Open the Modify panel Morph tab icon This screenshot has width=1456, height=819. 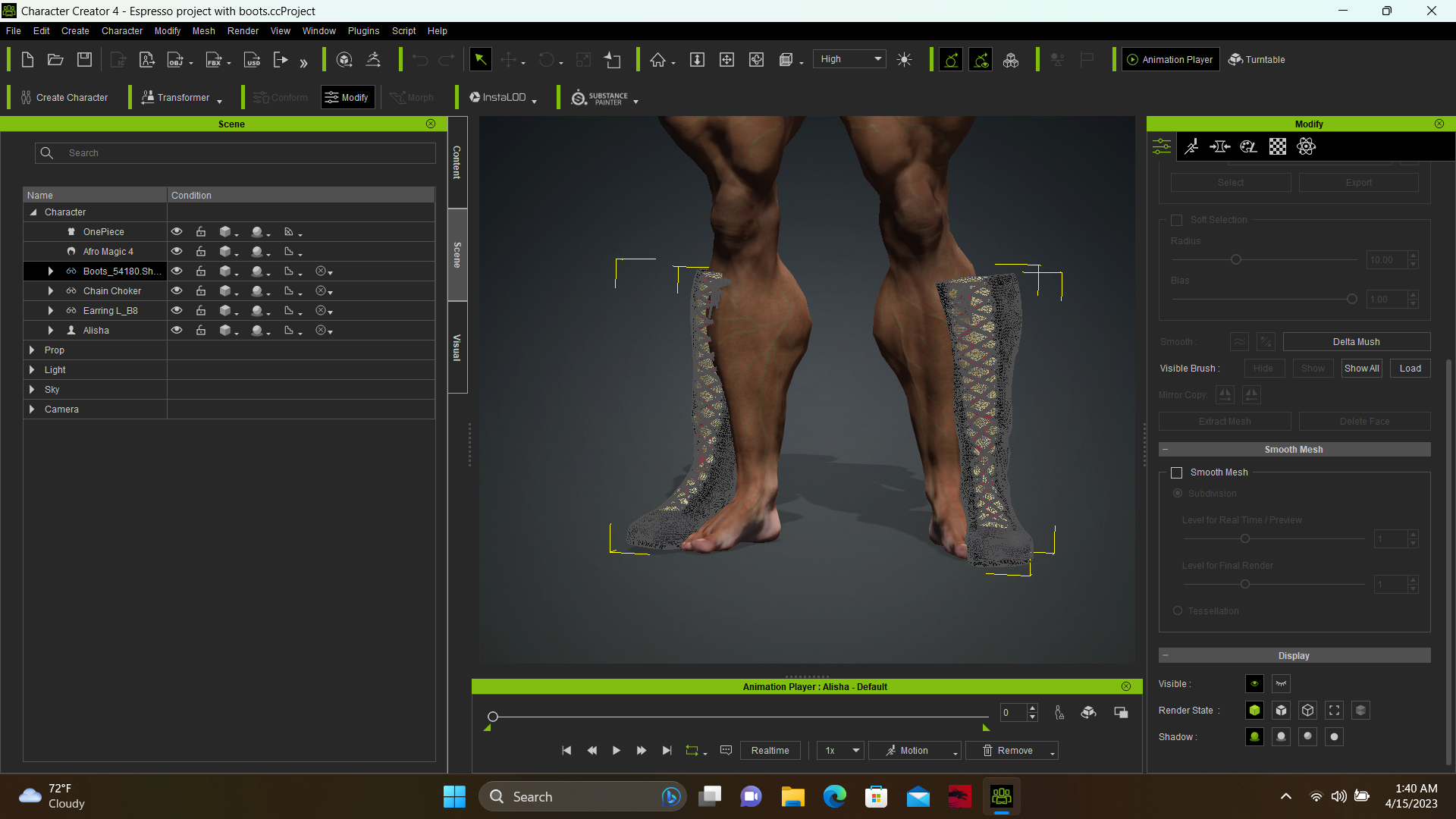(x=1220, y=147)
